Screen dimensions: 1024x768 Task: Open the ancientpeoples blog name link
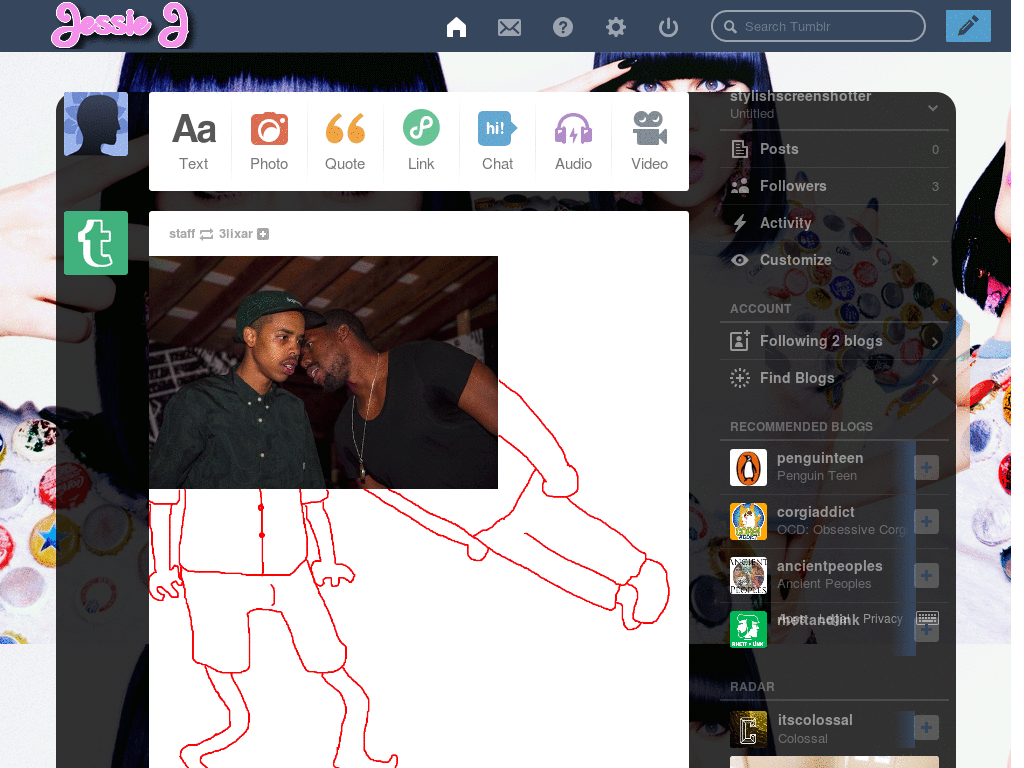pyautogui.click(x=829, y=566)
